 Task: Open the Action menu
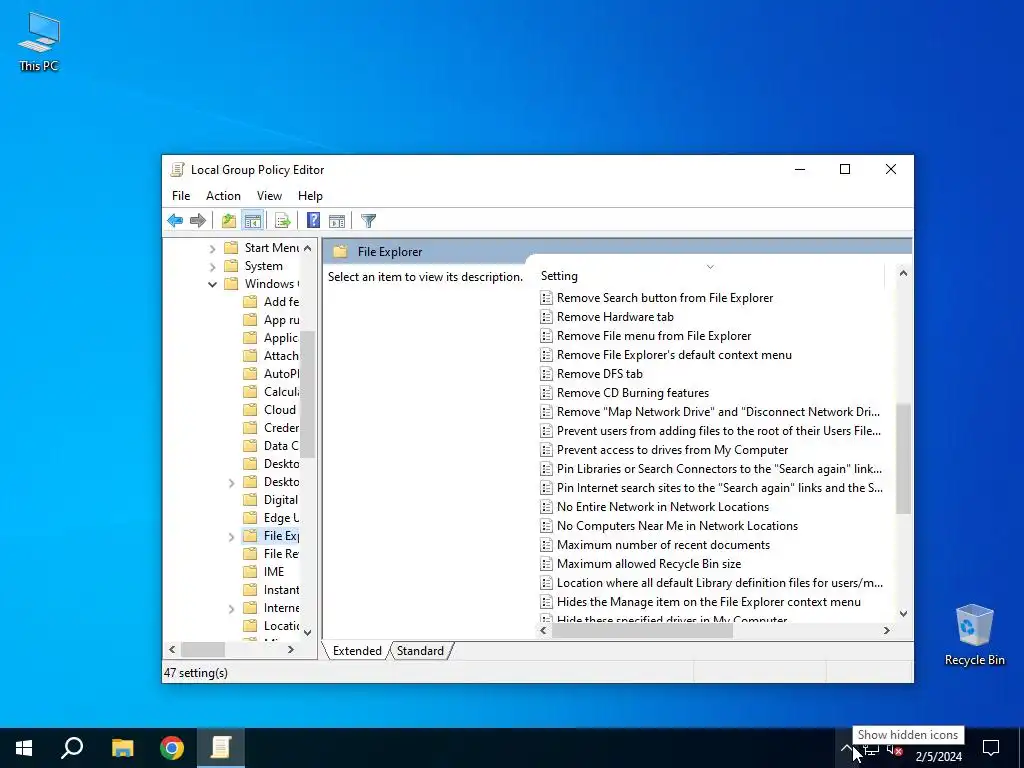coord(223,196)
